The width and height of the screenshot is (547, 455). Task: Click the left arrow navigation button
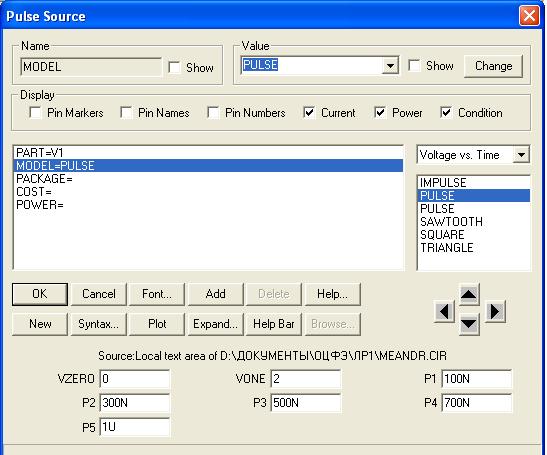point(444,311)
